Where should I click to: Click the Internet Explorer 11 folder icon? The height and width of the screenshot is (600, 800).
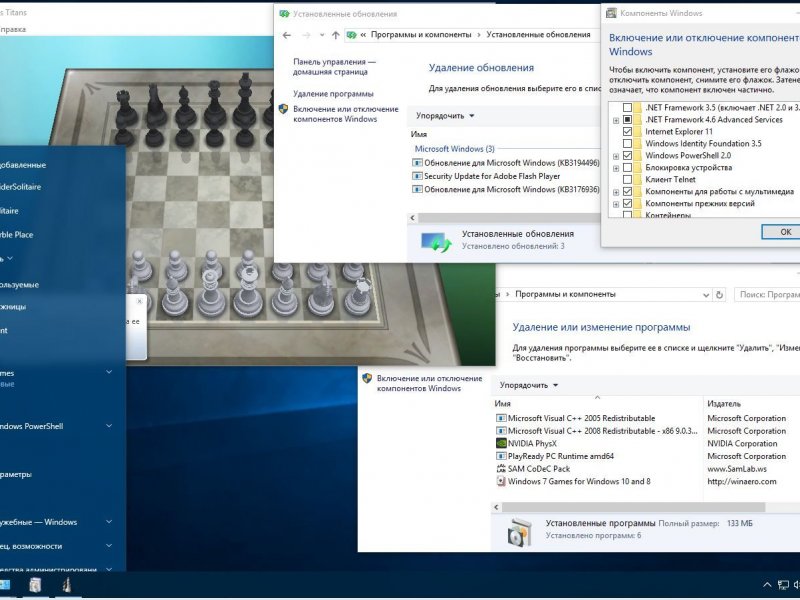(x=638, y=132)
